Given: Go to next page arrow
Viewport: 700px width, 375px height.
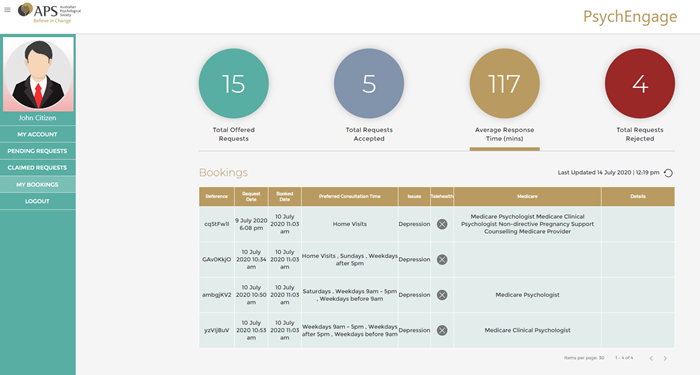Looking at the screenshot, I should 665,358.
